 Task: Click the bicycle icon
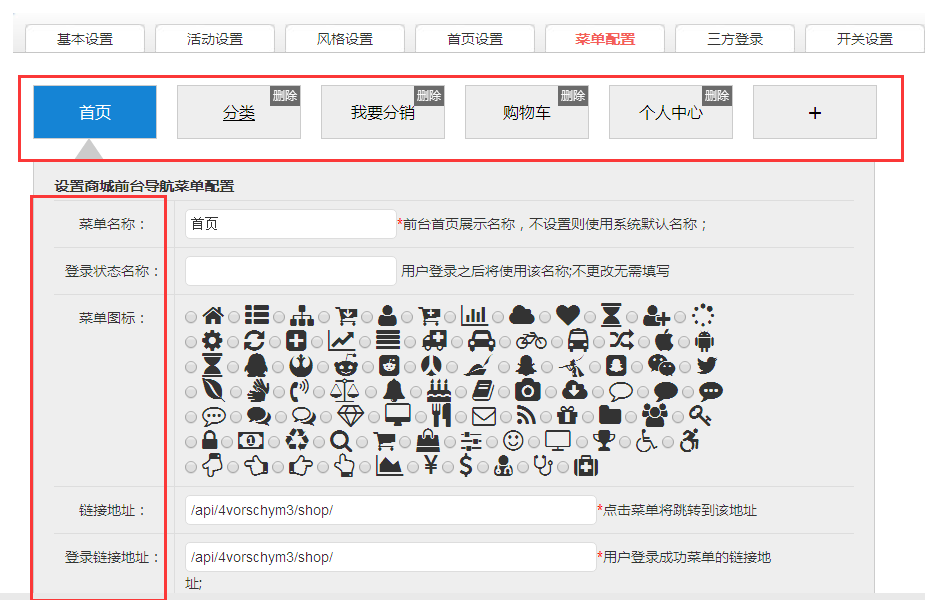click(531, 341)
